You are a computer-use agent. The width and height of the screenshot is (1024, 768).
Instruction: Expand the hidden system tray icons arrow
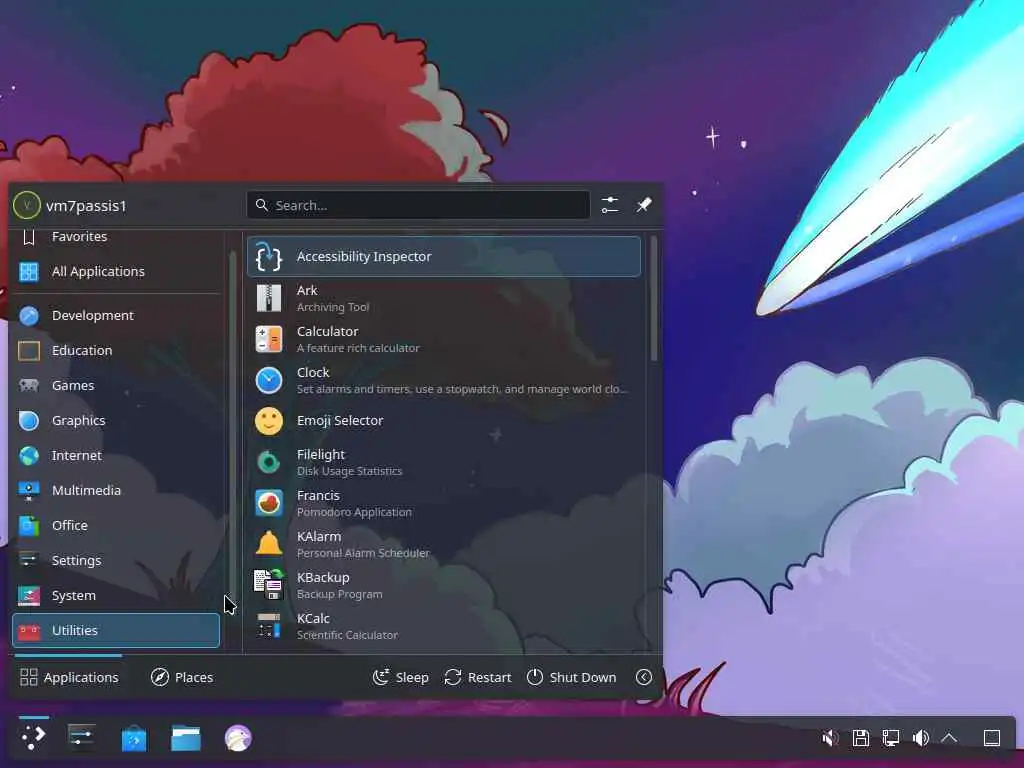click(x=950, y=739)
